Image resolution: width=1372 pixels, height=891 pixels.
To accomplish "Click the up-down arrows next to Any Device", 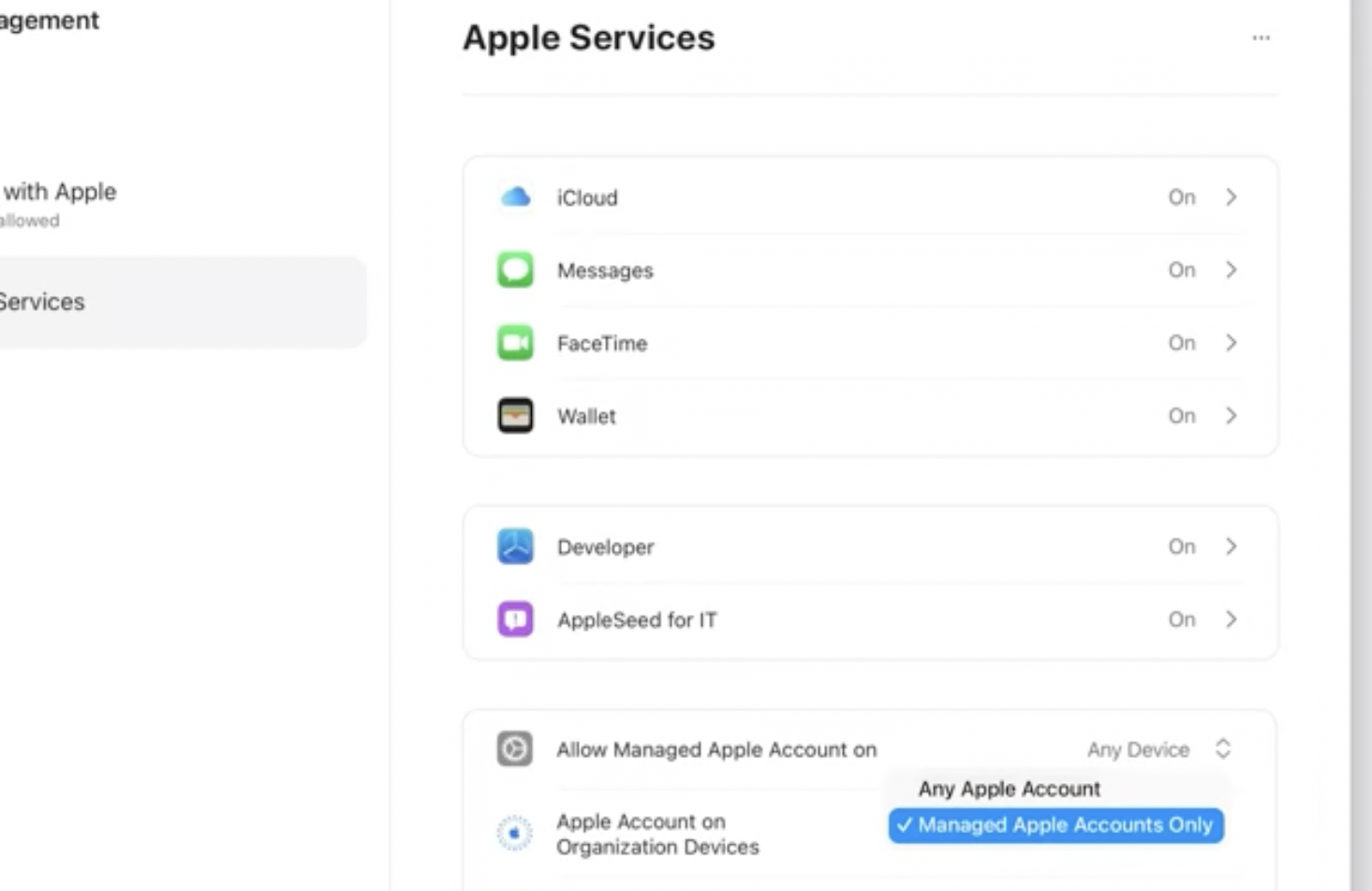I will point(1223,749).
